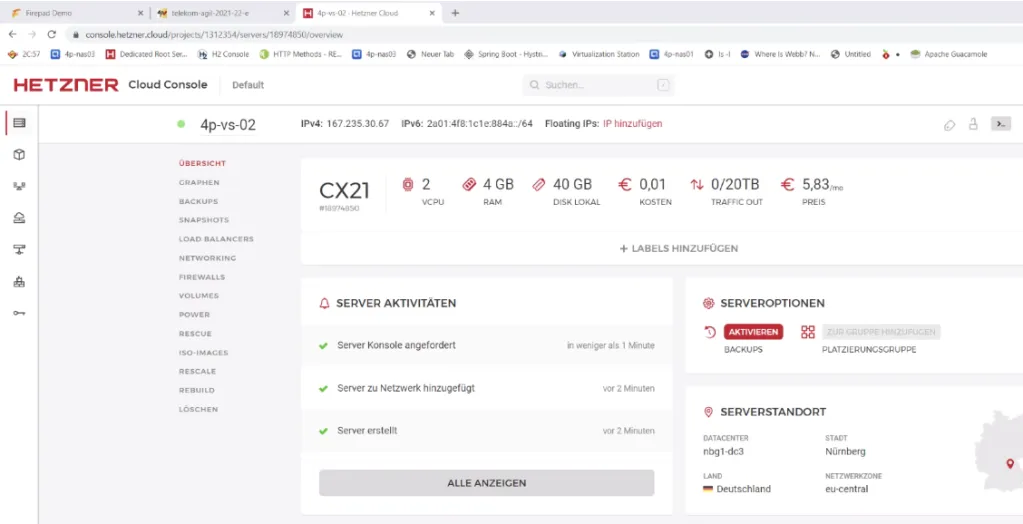The width and height of the screenshot is (1023, 524).
Task: Click the IPv4 address 167.235.30.67
Action: [x=358, y=123]
